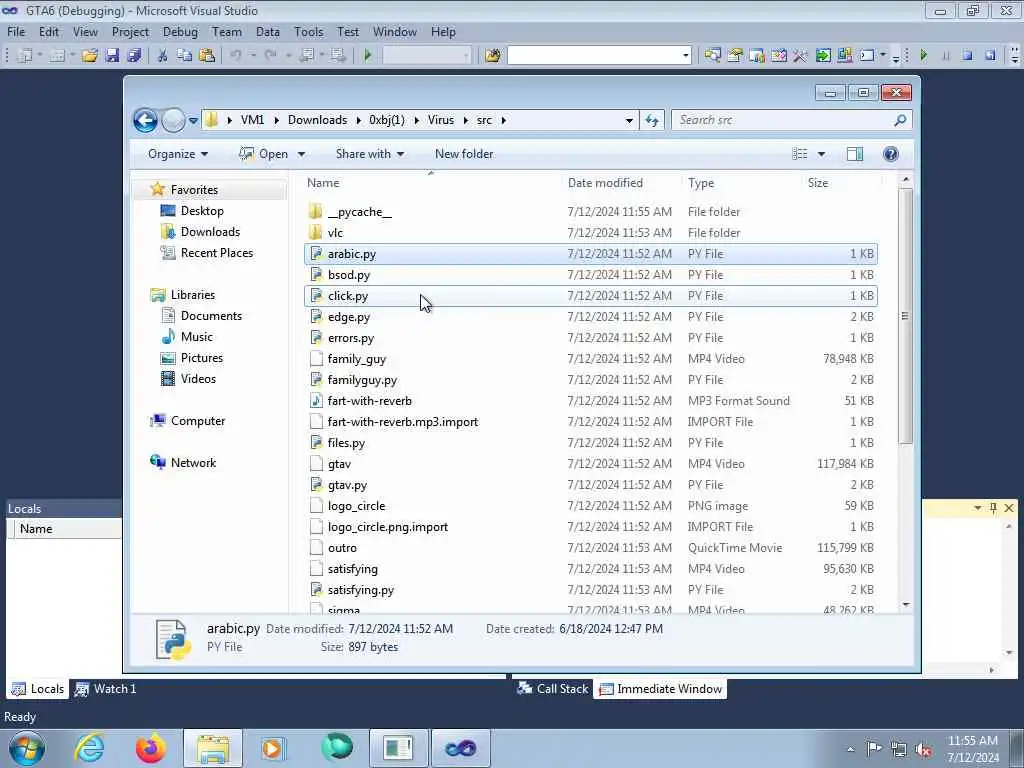This screenshot has width=1024, height=768.
Task: Open the Immediate Window panel options dropdown arrow
Action: (x=978, y=507)
